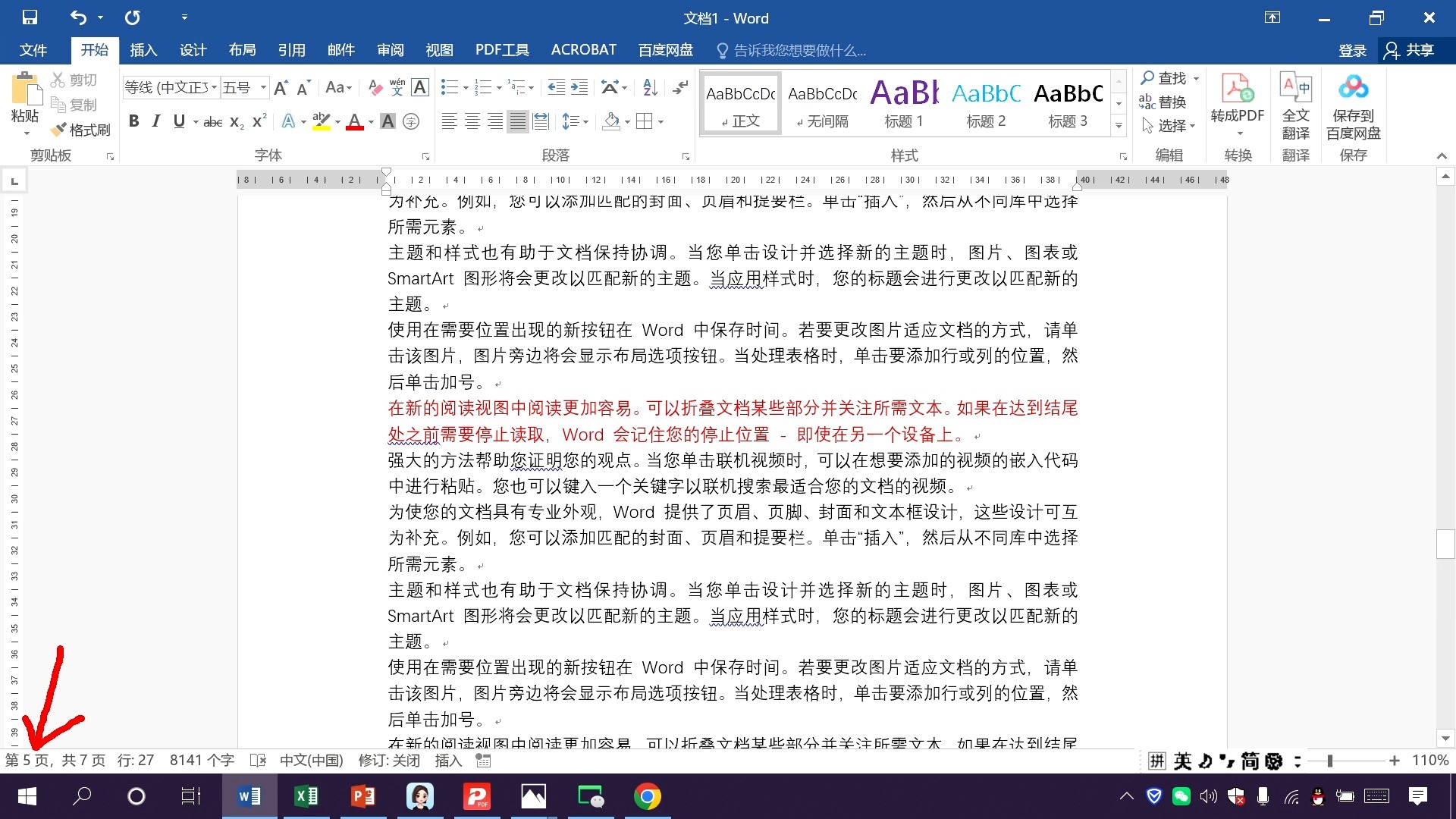
Task: Collapse the ribbon chevron
Action: click(x=1442, y=155)
